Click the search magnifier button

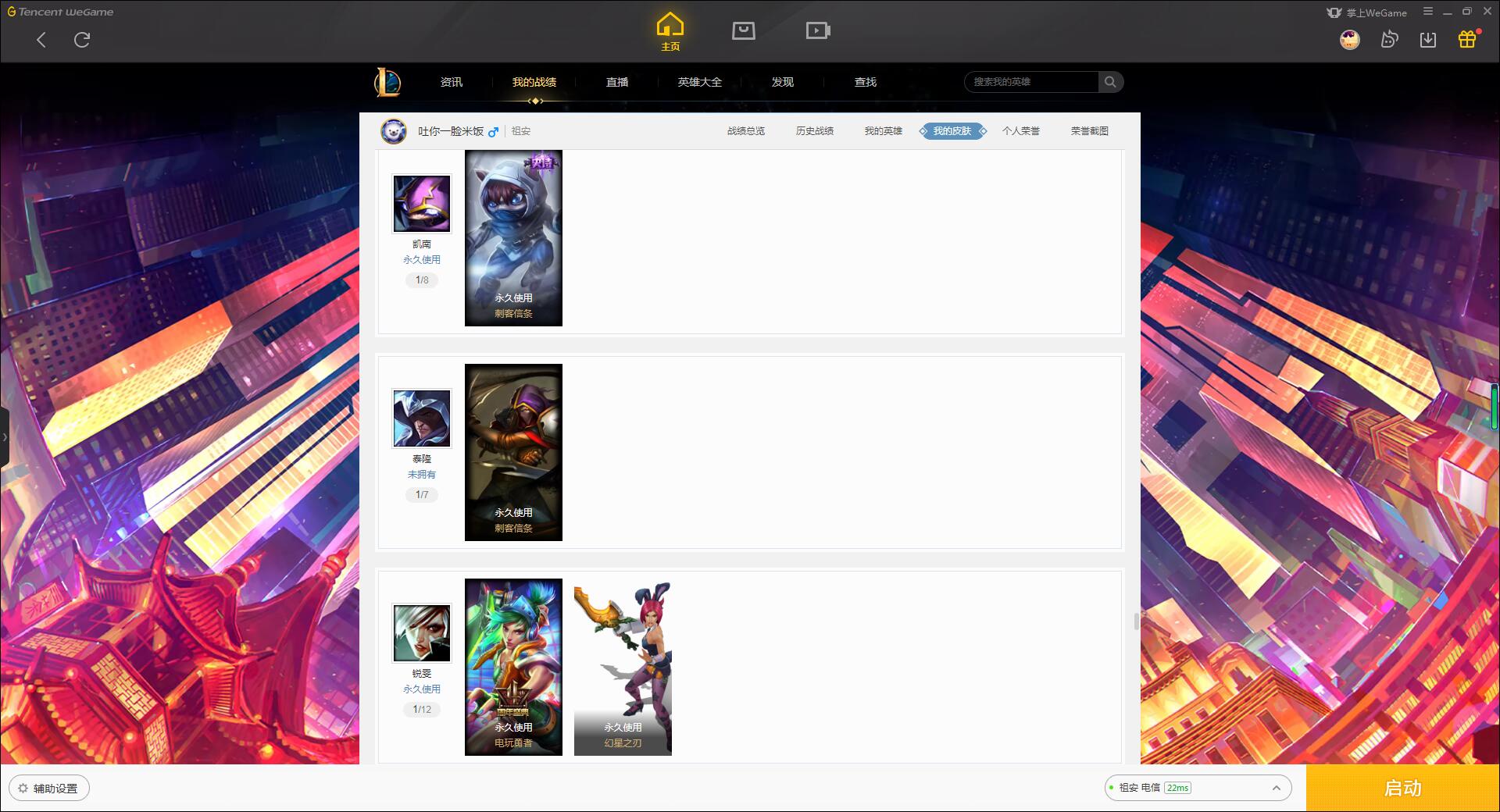(1110, 82)
